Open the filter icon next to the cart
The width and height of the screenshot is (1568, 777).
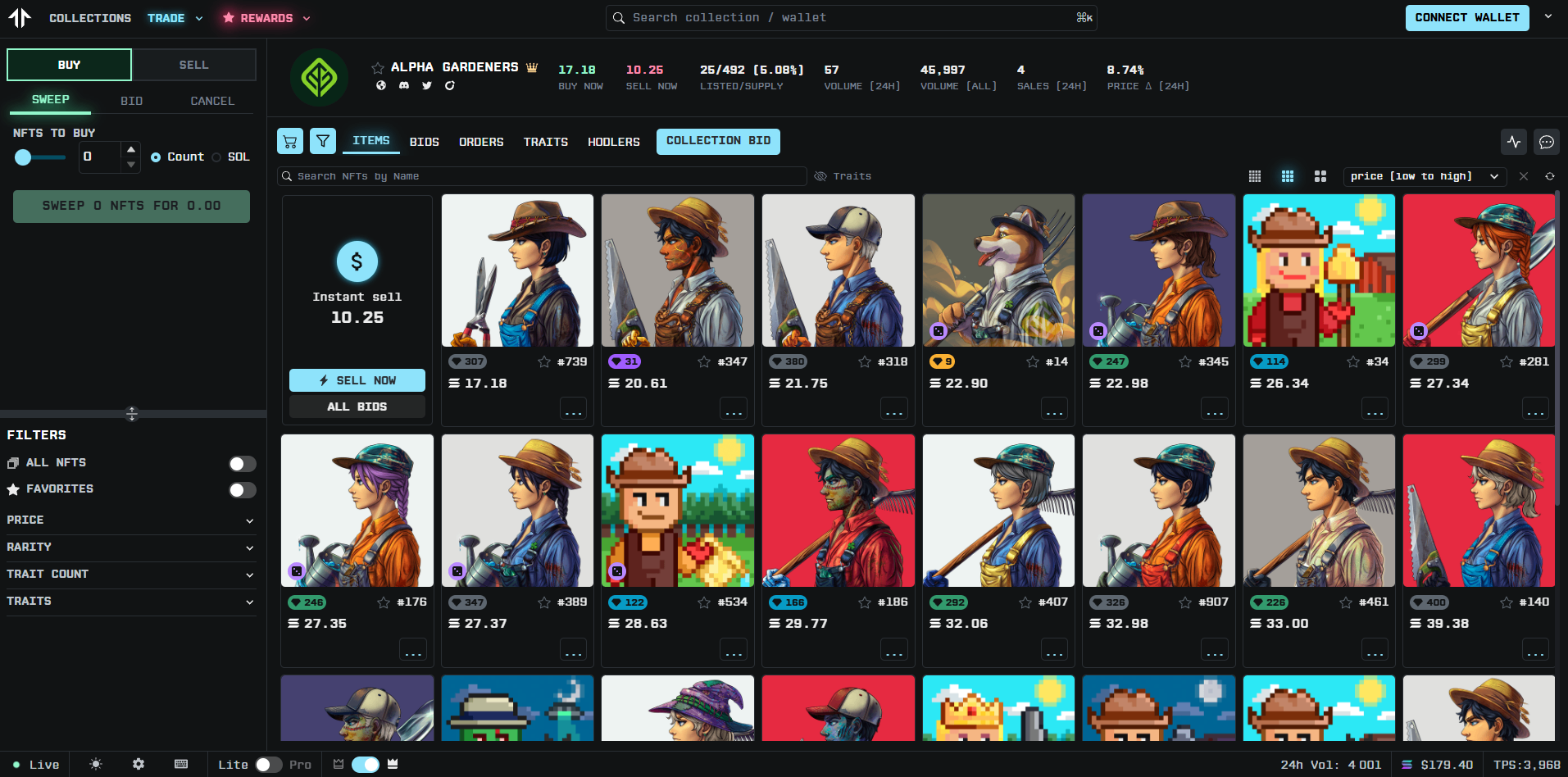tap(323, 141)
